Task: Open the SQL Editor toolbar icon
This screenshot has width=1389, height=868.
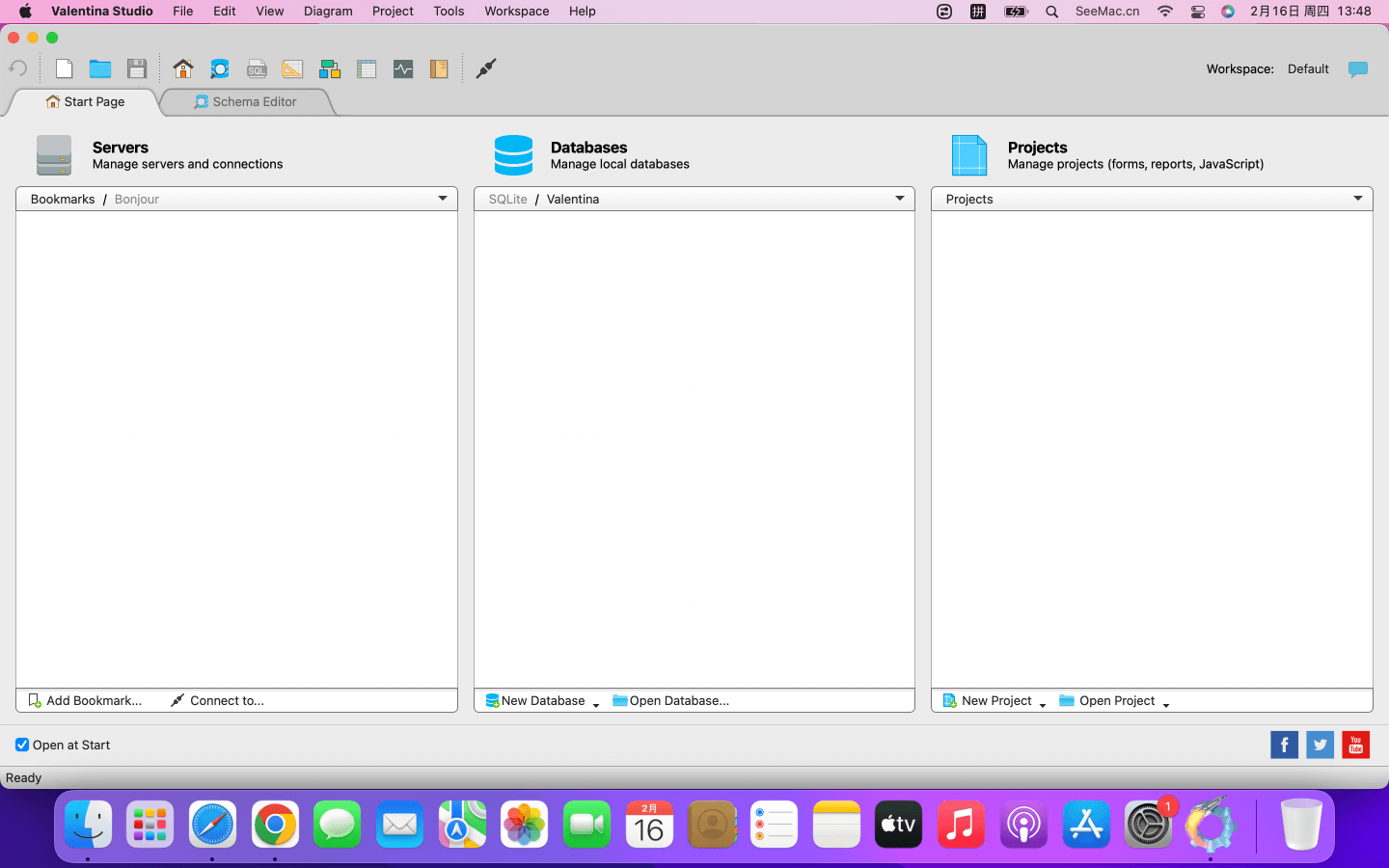Action: [257, 68]
